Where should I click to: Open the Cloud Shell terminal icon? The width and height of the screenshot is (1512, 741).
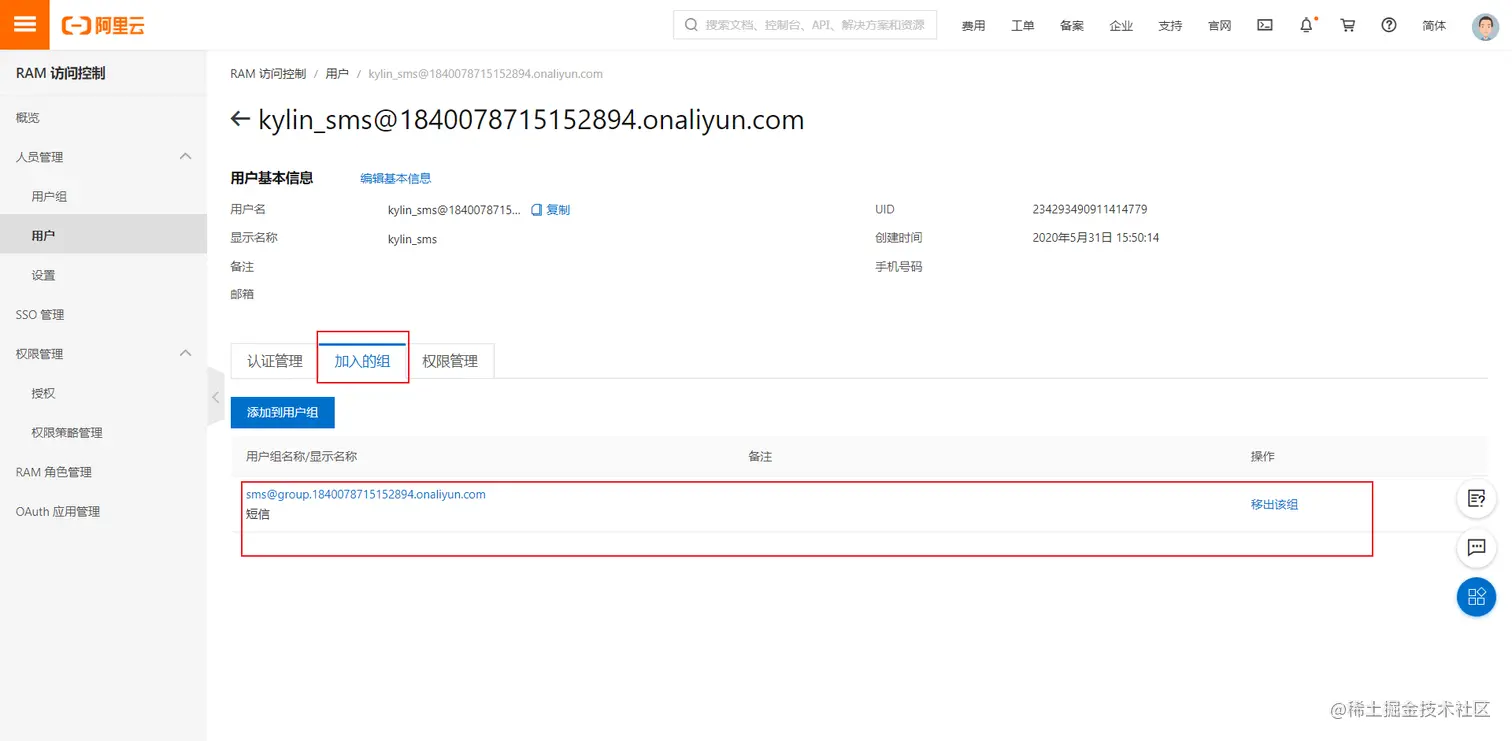(1265, 26)
